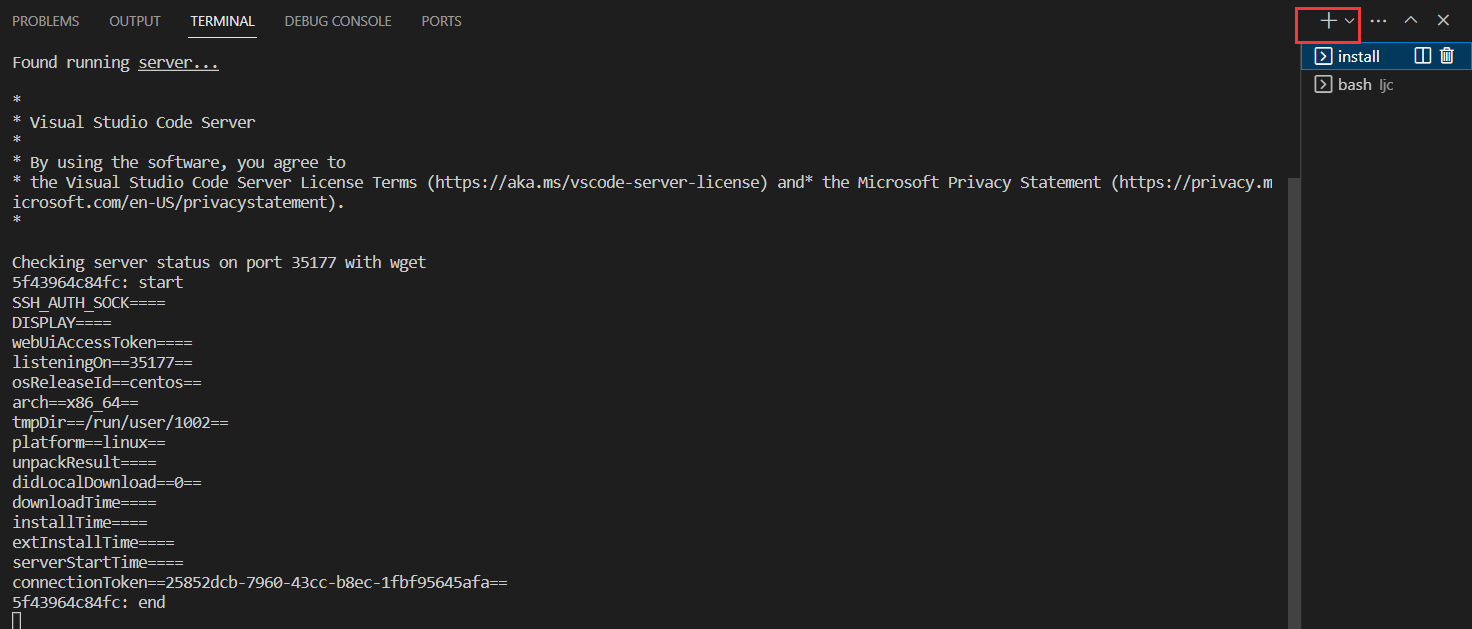The image size is (1472, 629).
Task: Open terminal views with the ellipsis icon
Action: coord(1378,20)
